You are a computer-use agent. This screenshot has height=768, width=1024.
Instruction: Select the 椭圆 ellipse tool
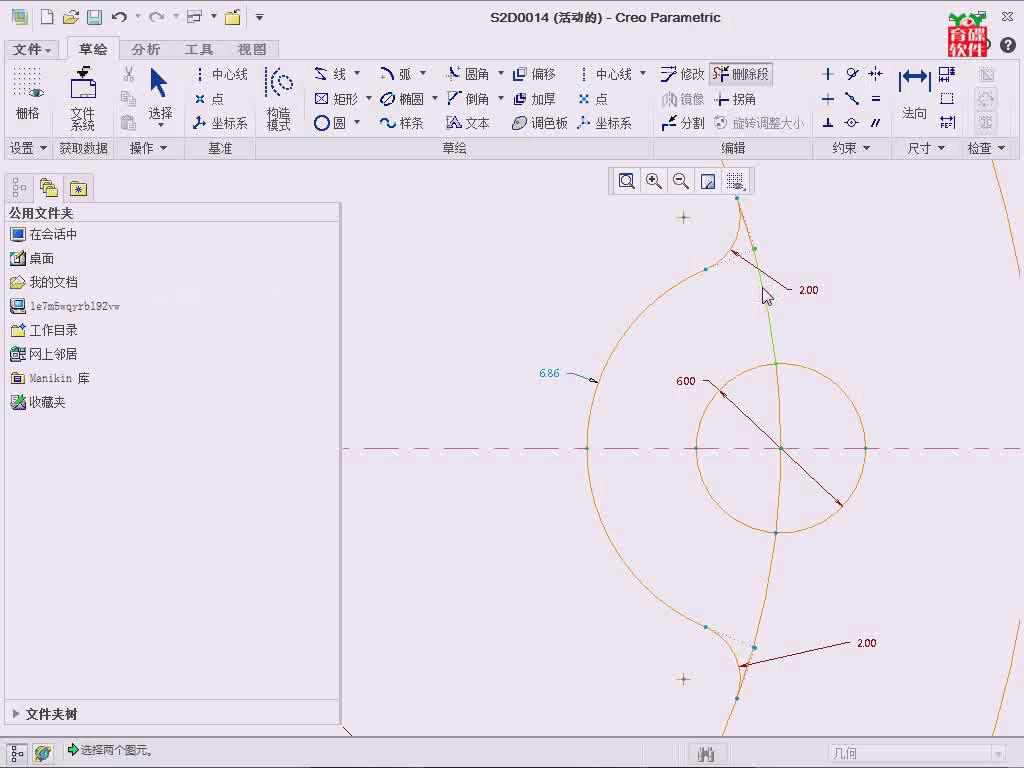click(x=402, y=99)
